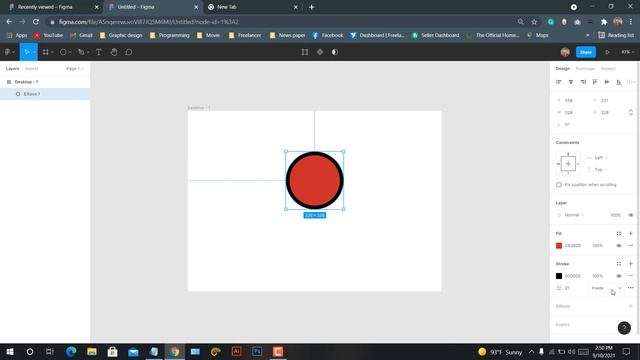Click the red circle on canvas
Viewport: 640px width, 360px height.
pyautogui.click(x=314, y=180)
